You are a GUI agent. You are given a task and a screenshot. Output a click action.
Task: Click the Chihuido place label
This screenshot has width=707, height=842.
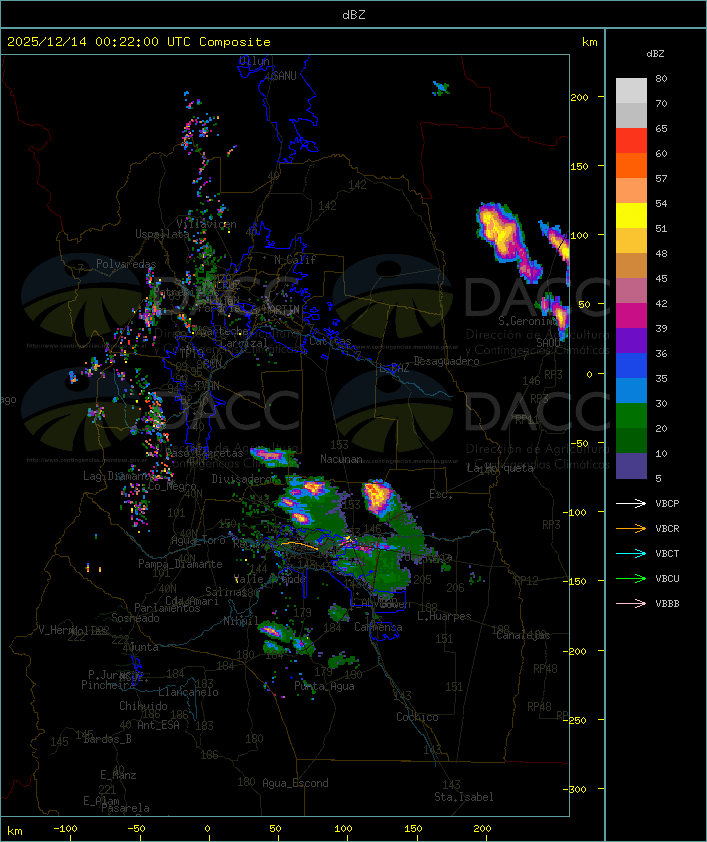[x=143, y=706]
